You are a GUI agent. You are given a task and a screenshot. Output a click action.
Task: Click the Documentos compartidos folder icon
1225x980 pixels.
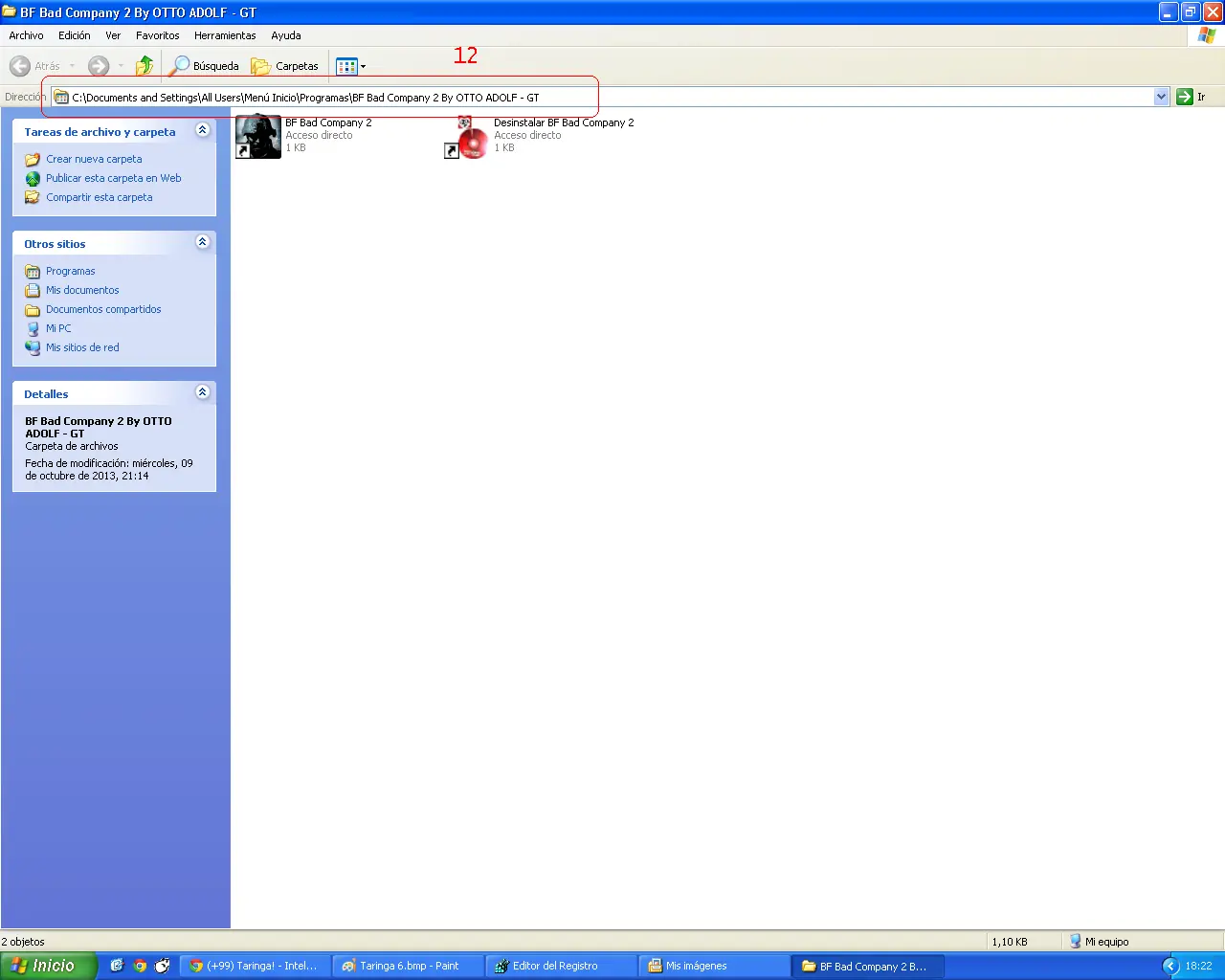(33, 310)
